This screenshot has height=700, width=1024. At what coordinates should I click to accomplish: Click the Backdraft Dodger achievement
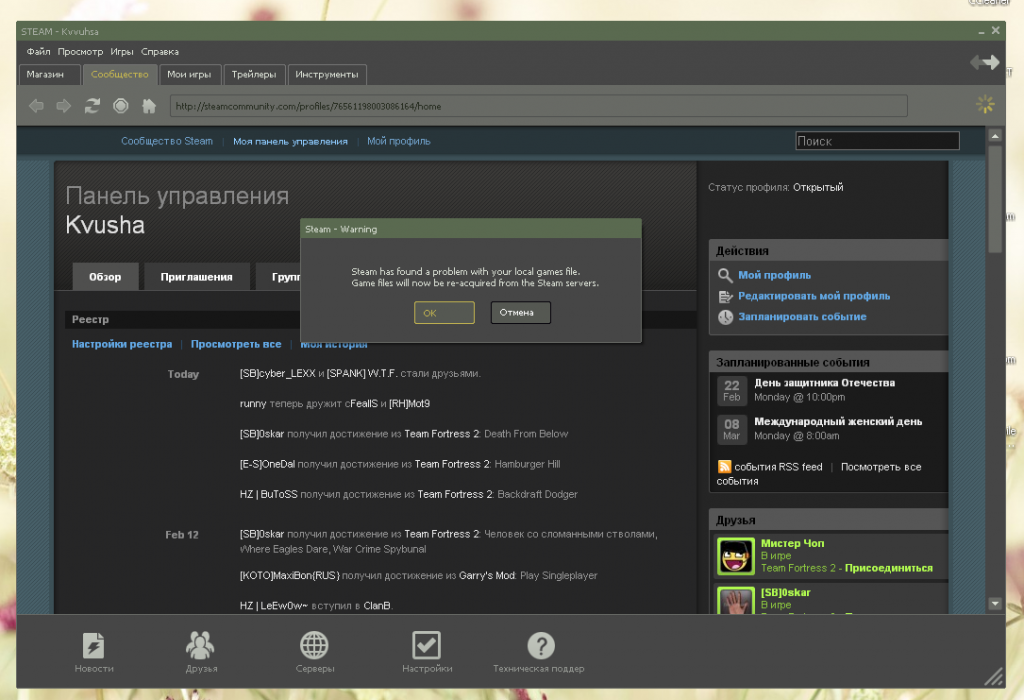click(537, 494)
